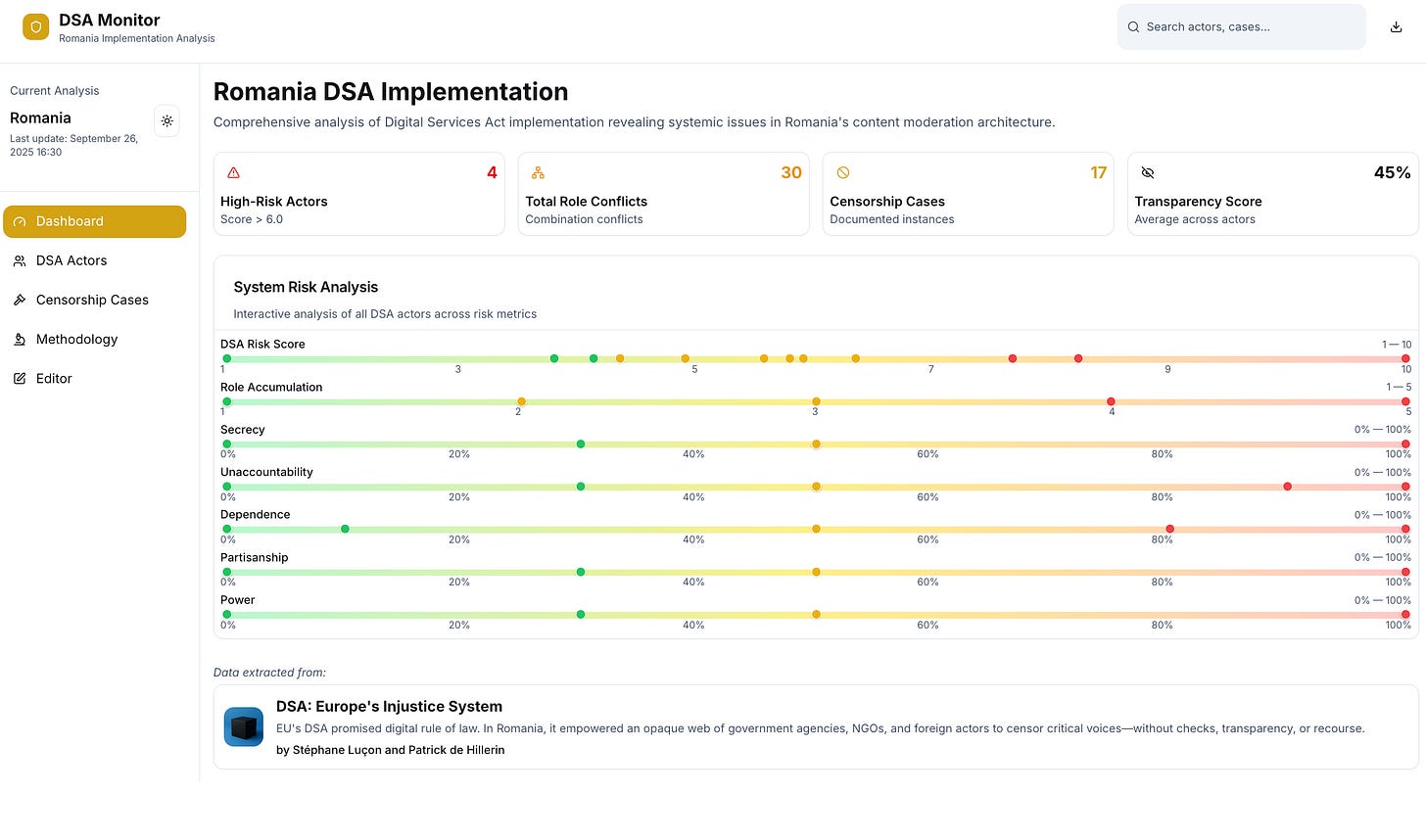Click the download icon in header
Image resolution: width=1426 pixels, height=840 pixels.
tap(1397, 27)
